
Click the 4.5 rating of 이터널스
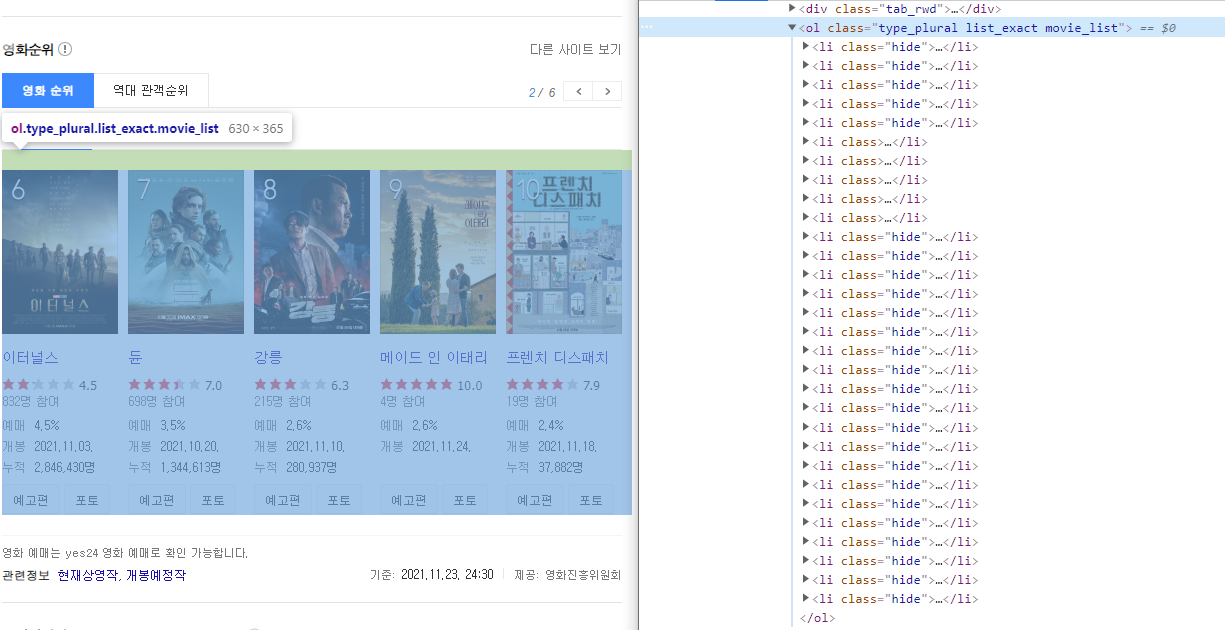pyautogui.click(x=88, y=386)
